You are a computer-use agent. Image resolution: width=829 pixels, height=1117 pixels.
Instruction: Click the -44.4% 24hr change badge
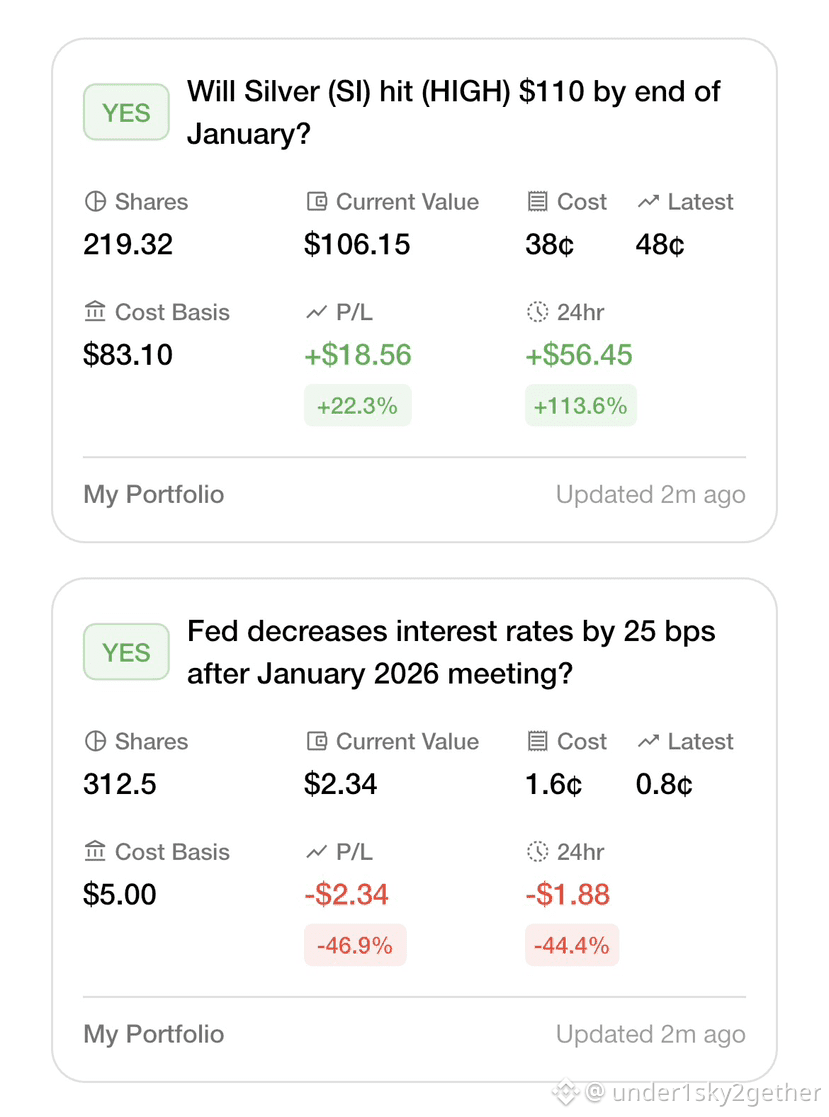coord(572,945)
